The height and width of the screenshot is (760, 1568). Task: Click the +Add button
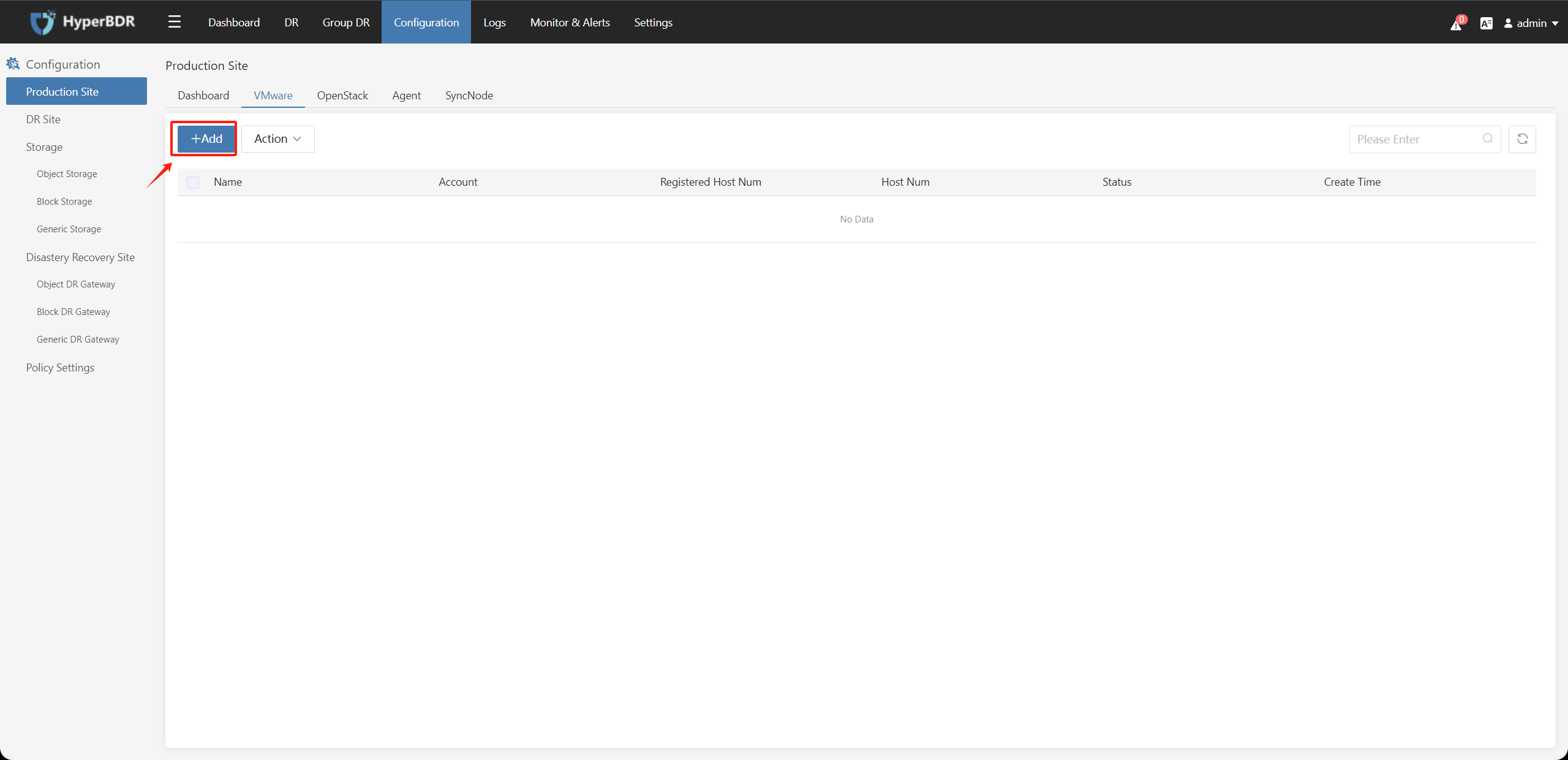[x=205, y=138]
